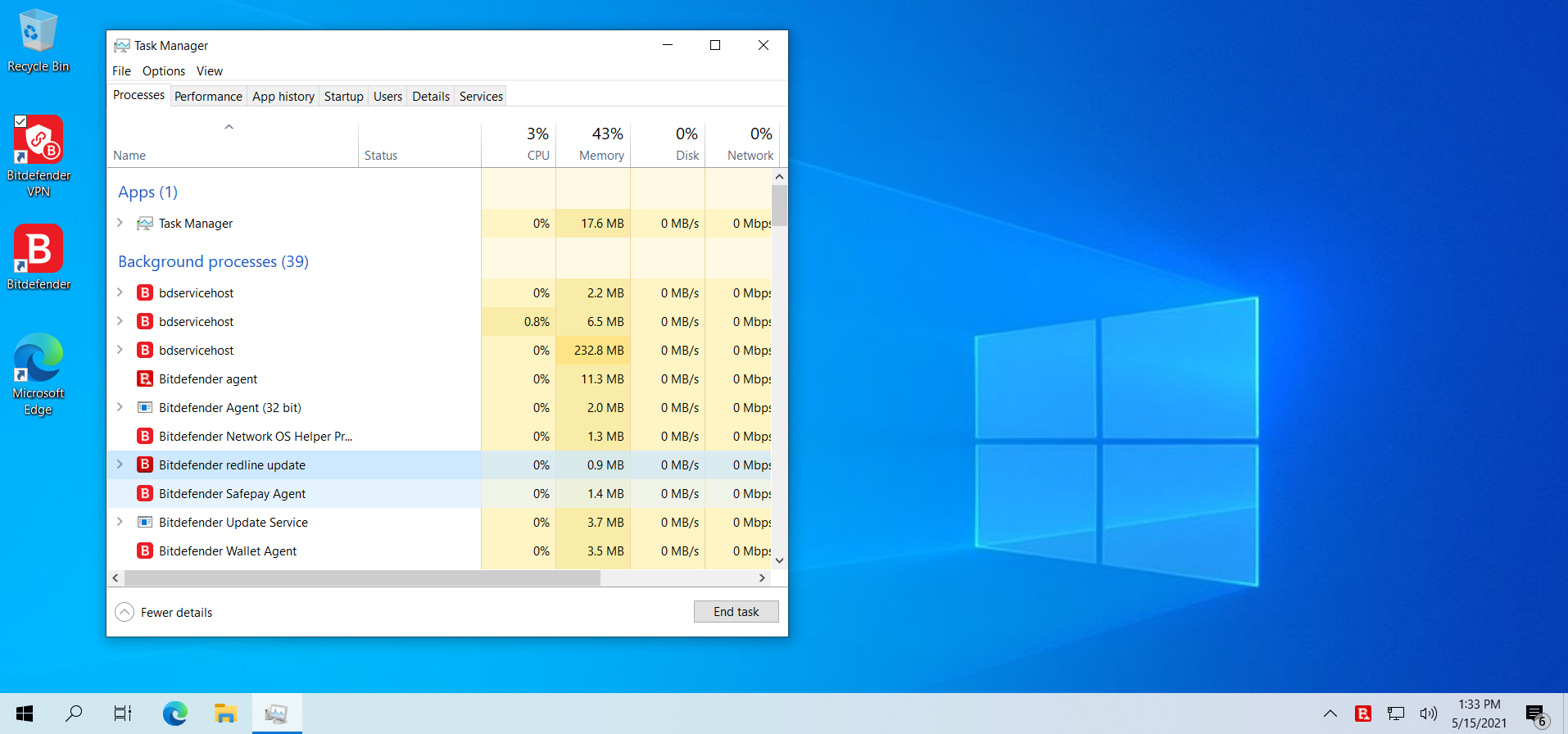The image size is (1568, 734).
Task: Sort processes by Disk column
Action: pos(668,145)
